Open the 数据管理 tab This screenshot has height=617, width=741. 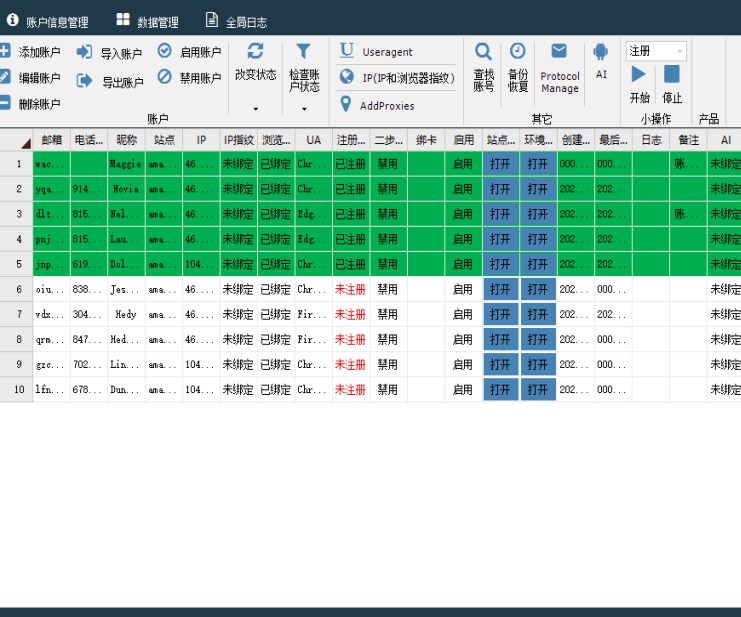coord(147,21)
